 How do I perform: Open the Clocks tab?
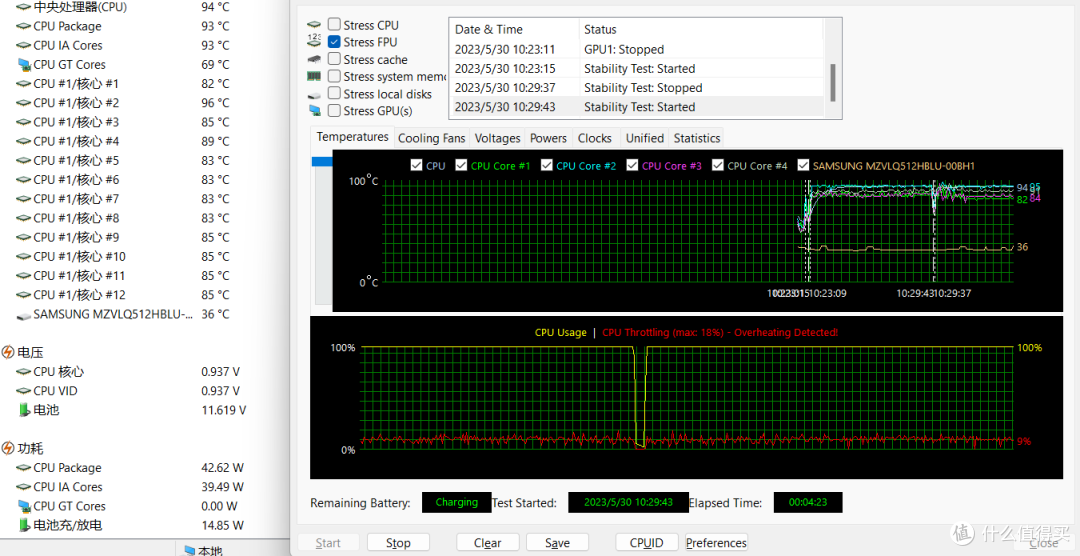[595, 138]
